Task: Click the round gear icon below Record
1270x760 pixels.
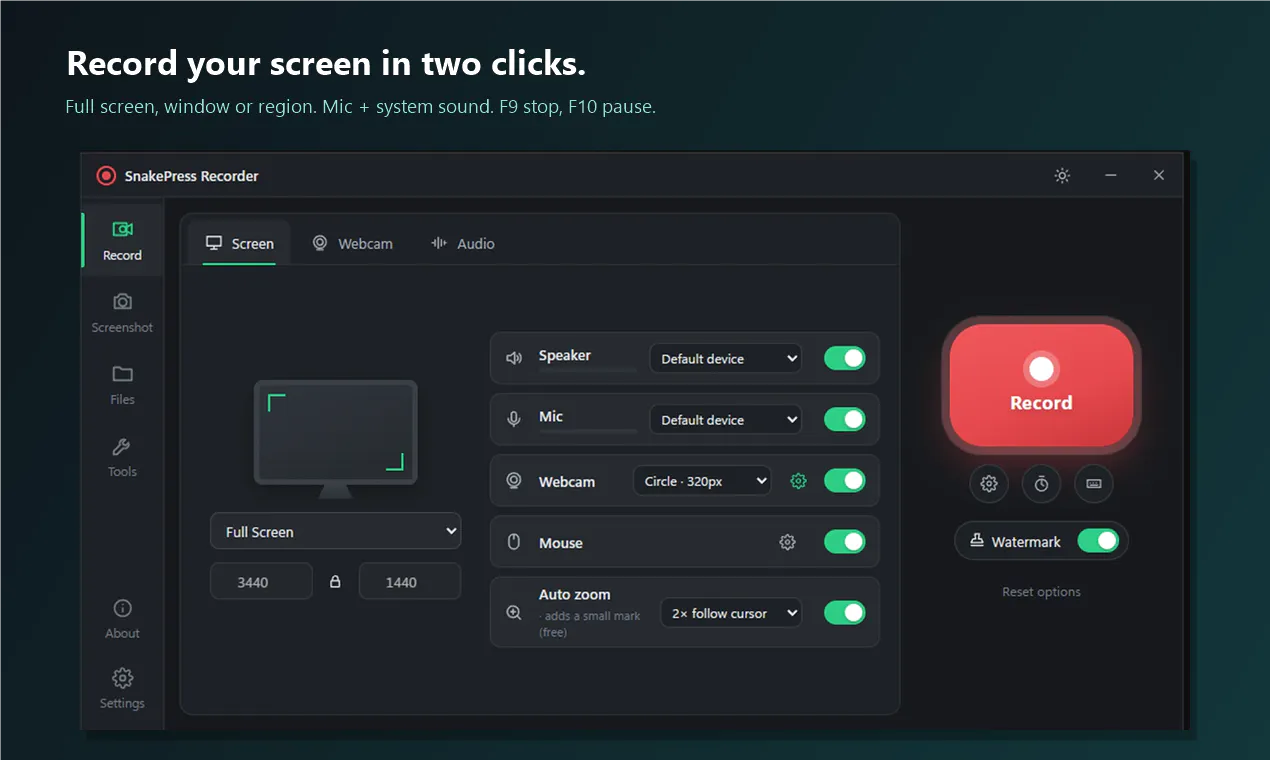Action: pos(989,484)
